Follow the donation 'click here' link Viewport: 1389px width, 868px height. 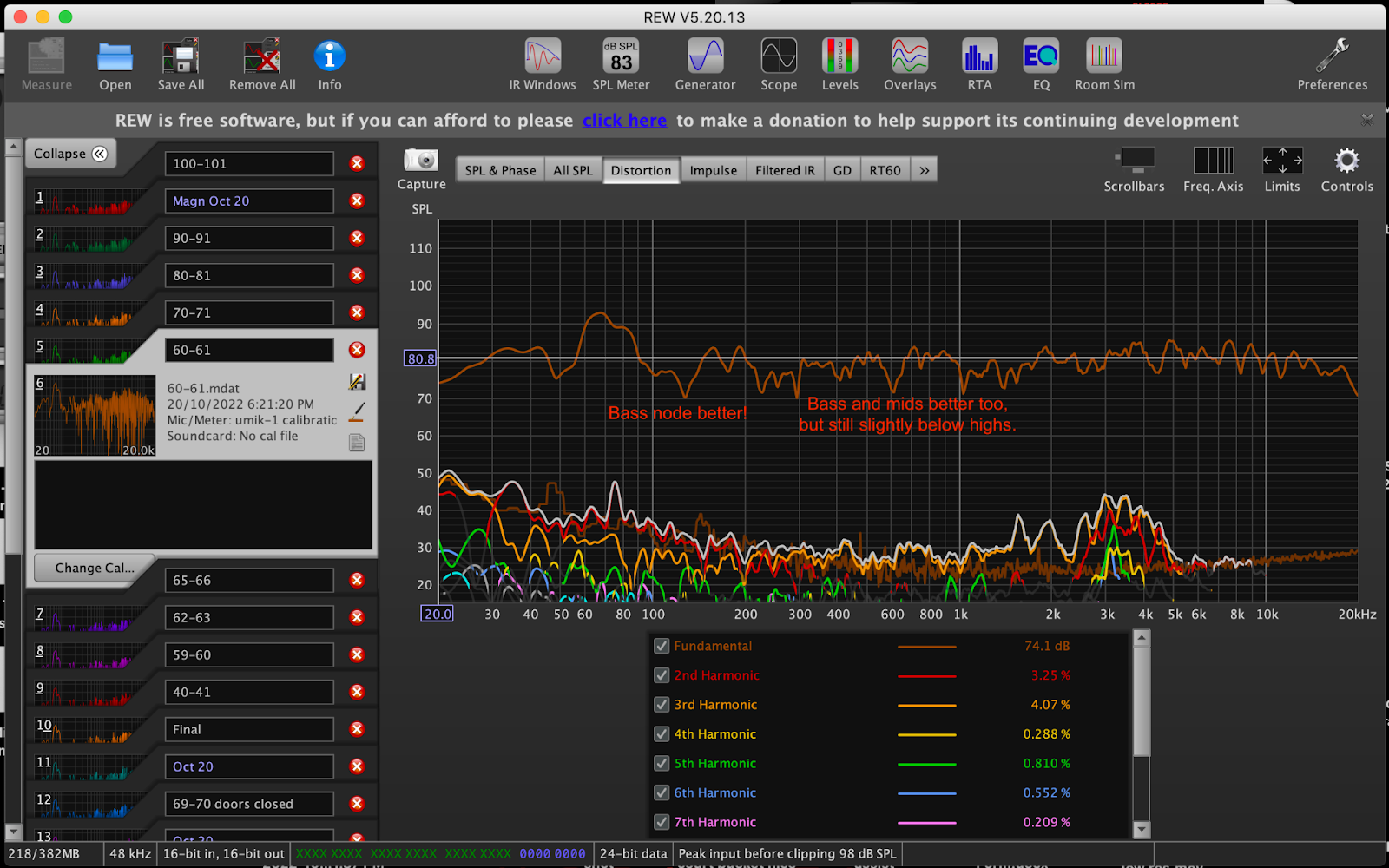pos(624,121)
